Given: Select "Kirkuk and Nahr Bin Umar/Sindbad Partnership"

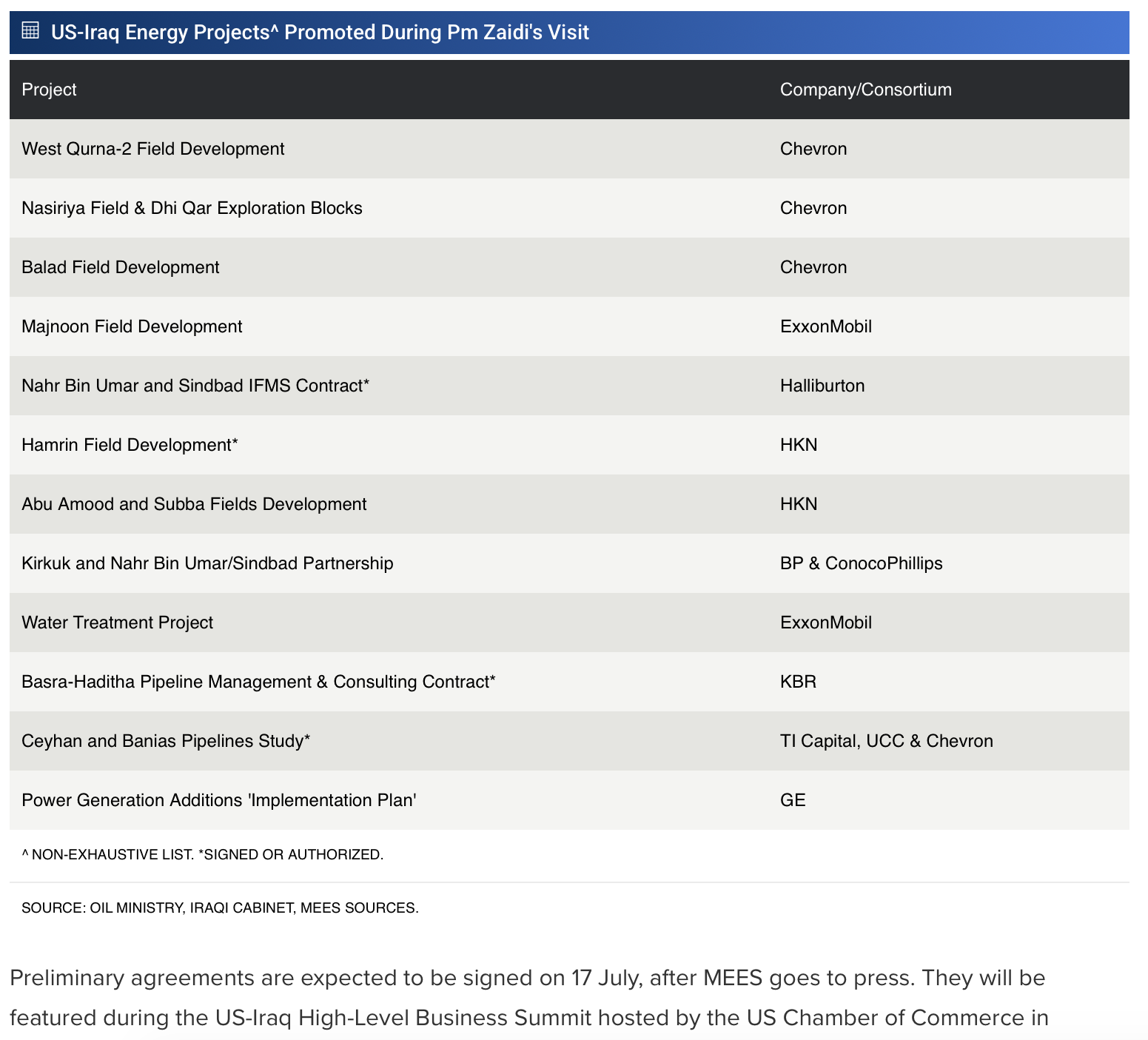Looking at the screenshot, I should point(207,563).
